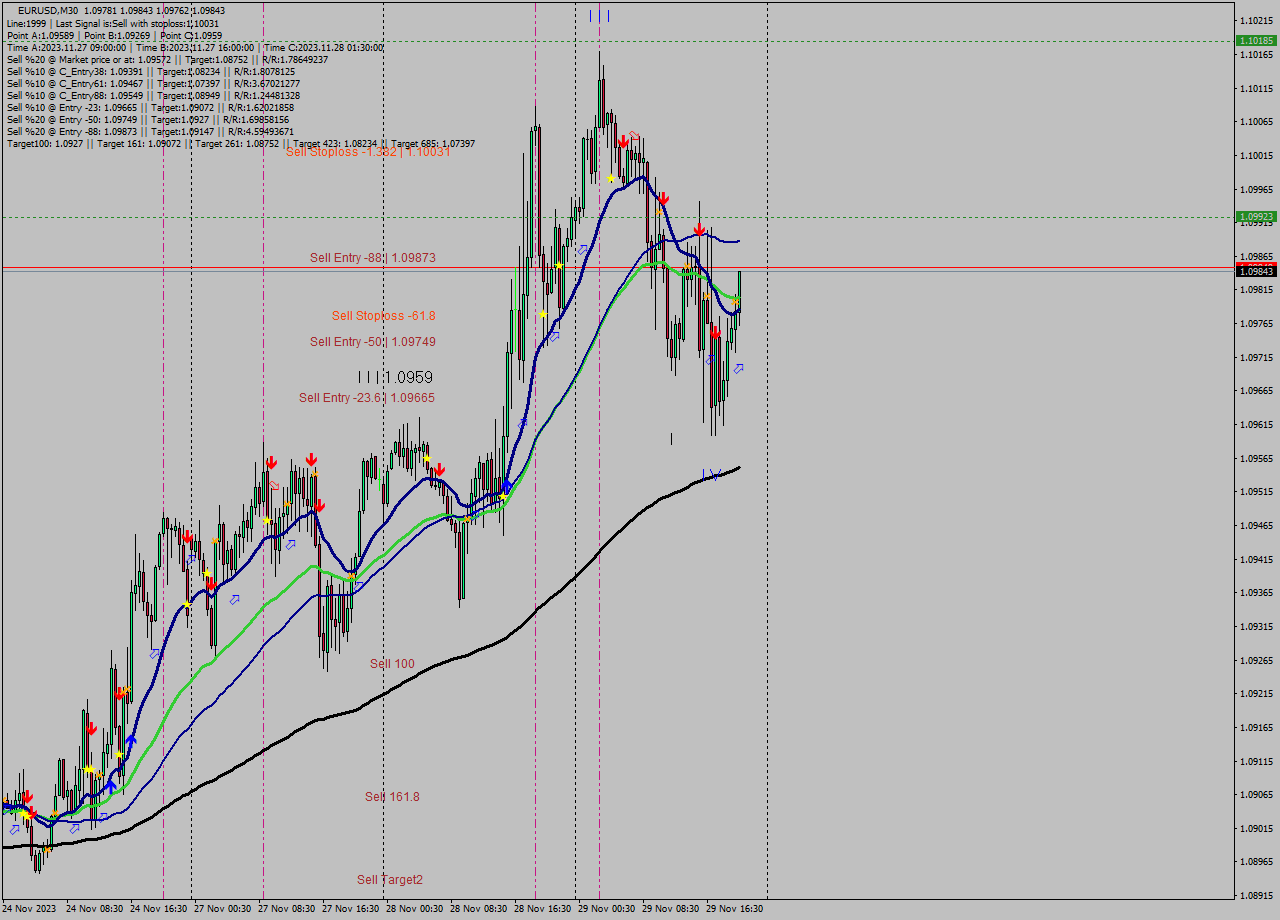This screenshot has height=920, width=1280.
Task: Click the leftmost red sell arrow on the chart
Action: point(29,796)
